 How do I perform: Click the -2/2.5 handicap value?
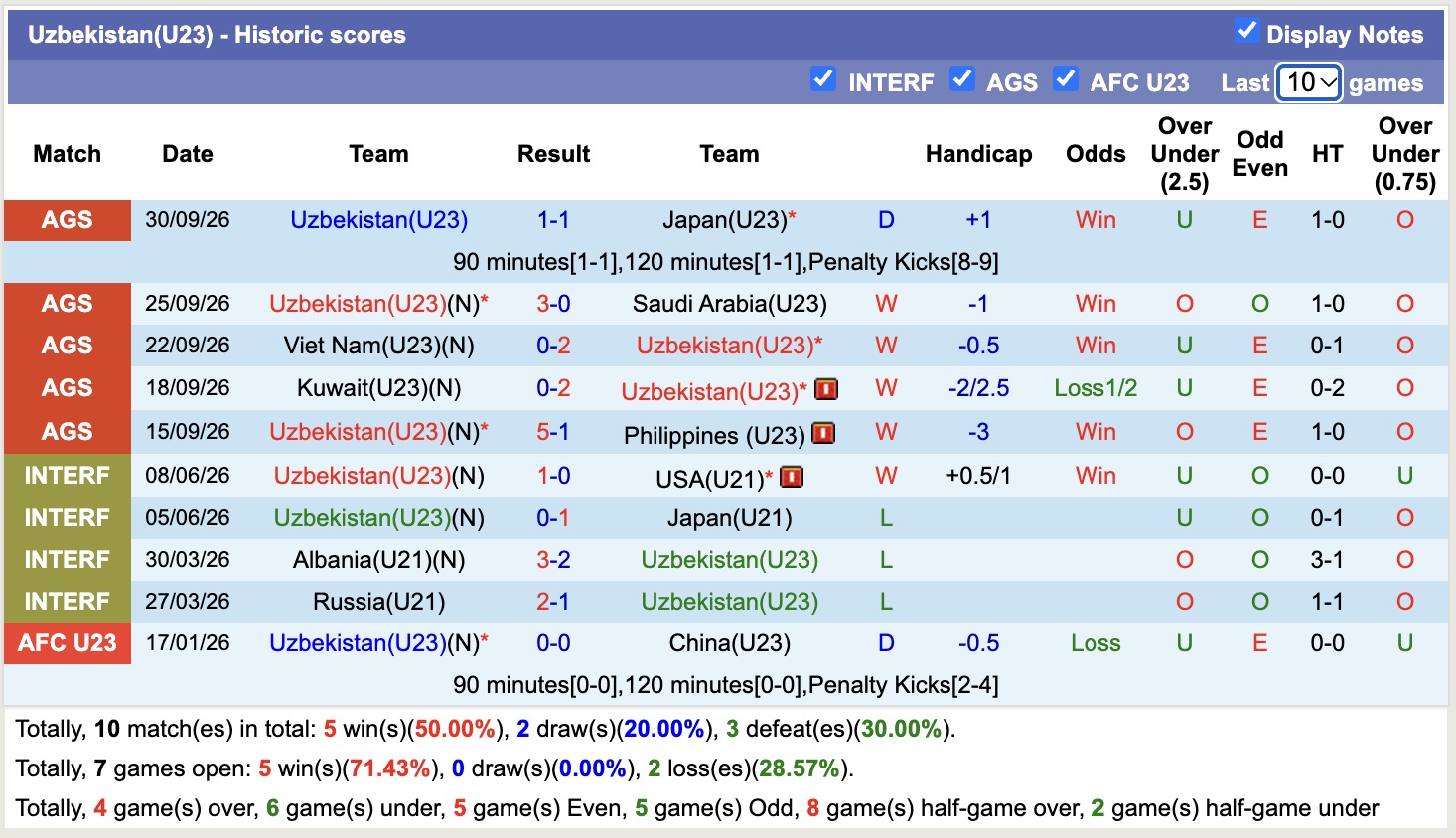coord(978,388)
